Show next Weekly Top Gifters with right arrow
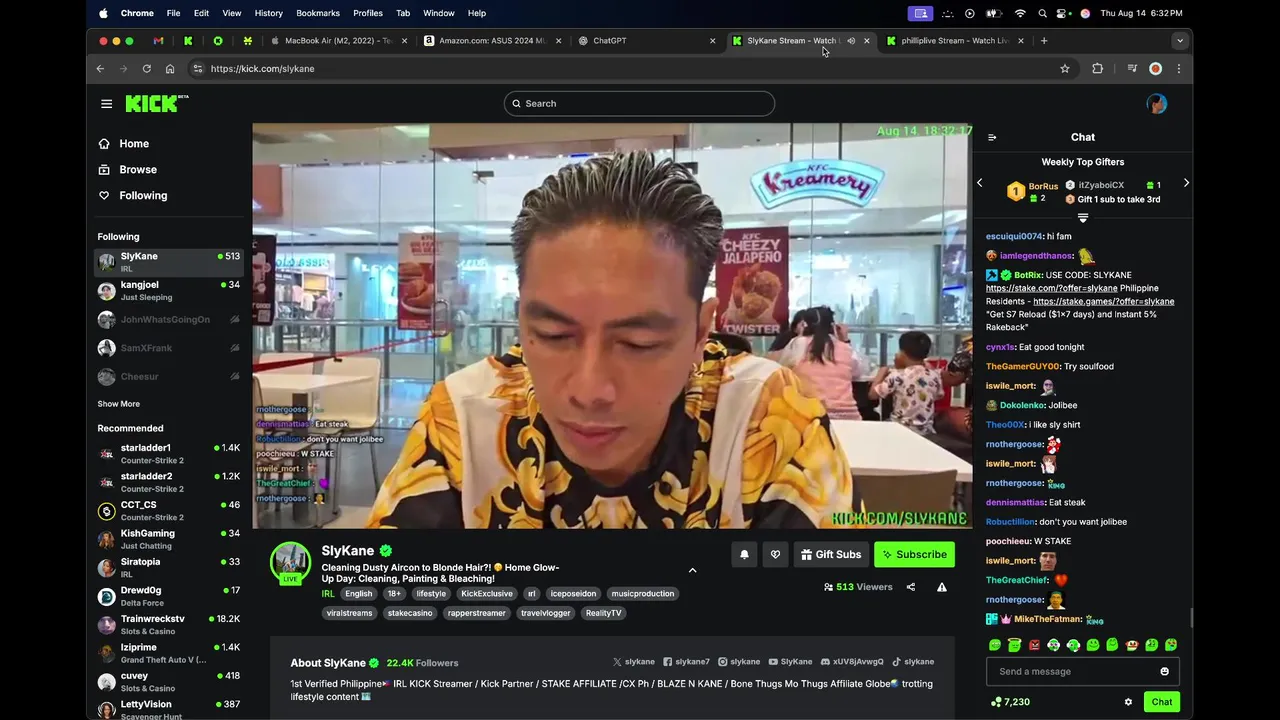Screen dimensions: 1280x720 coord(1186,183)
